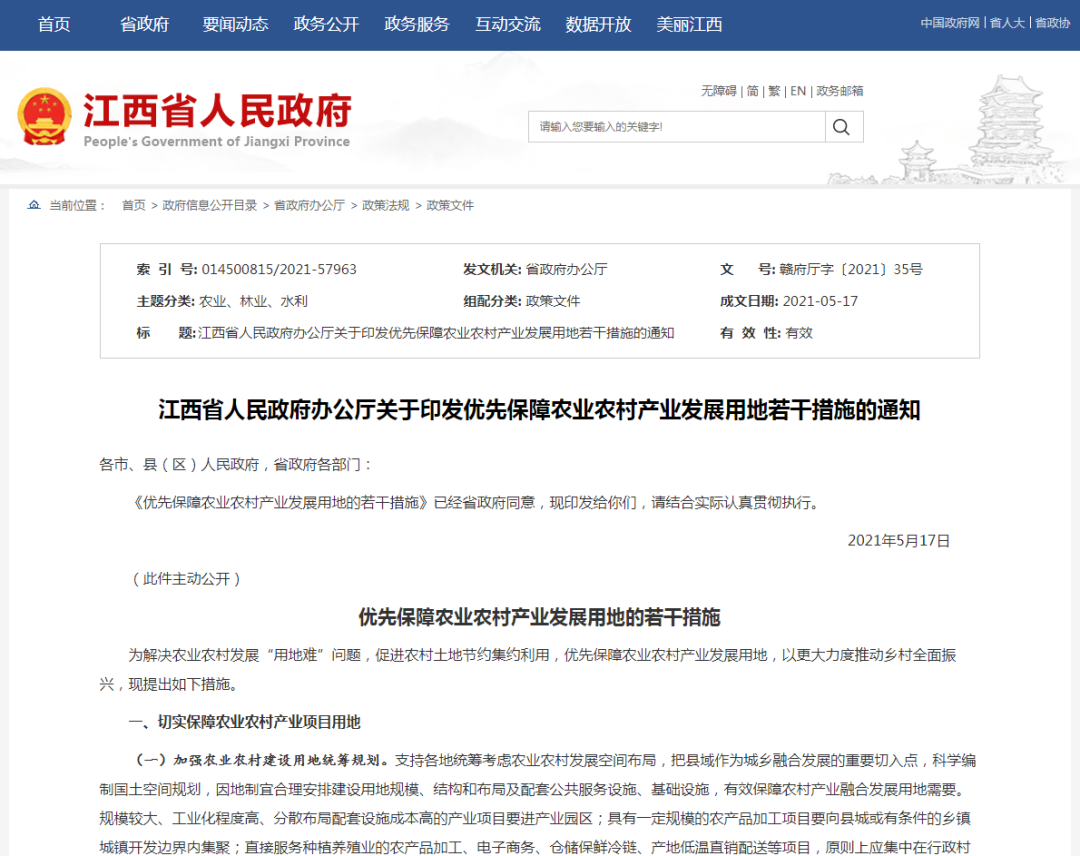The height and width of the screenshot is (856, 1080).
Task: Open the 政务邮箱 mailbox link
Action: [840, 91]
